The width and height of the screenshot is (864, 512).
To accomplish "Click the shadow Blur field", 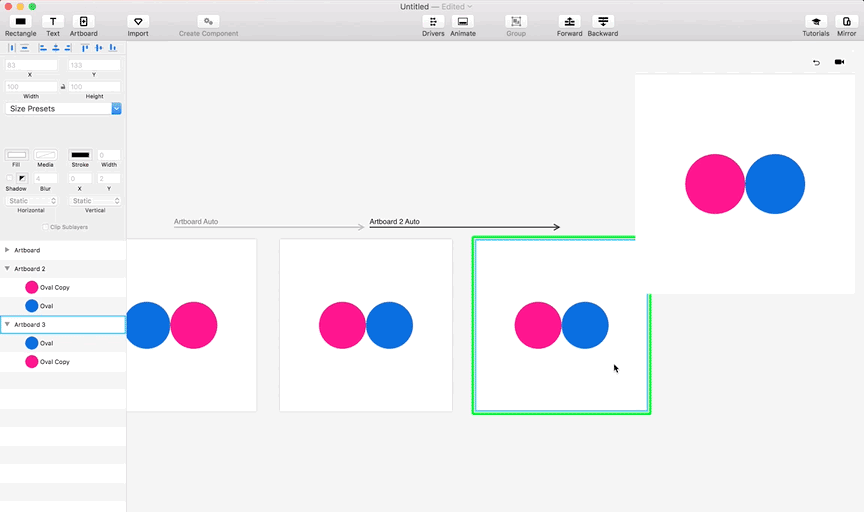I will coord(46,178).
